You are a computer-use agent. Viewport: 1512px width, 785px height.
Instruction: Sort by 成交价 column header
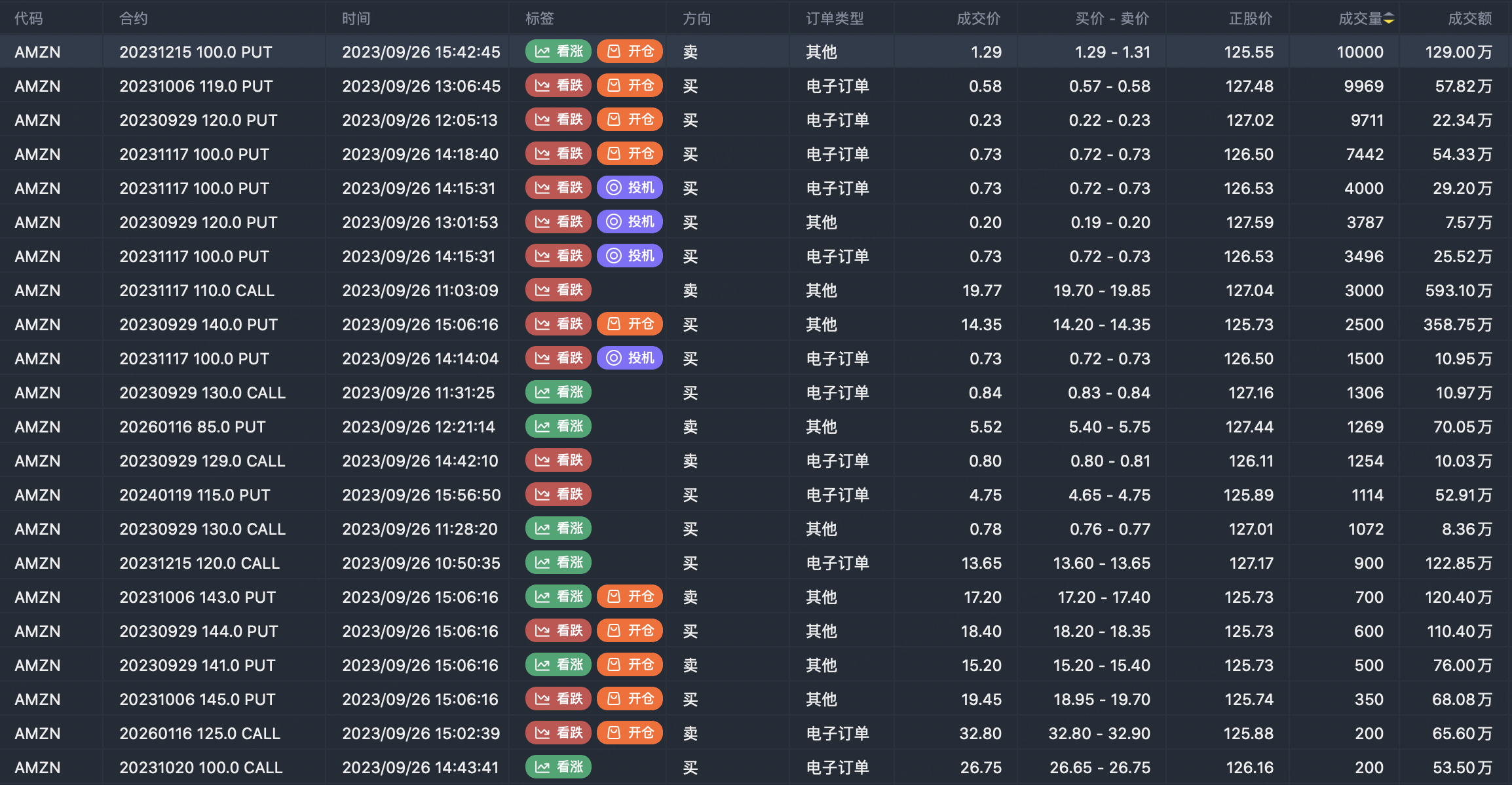click(x=979, y=18)
